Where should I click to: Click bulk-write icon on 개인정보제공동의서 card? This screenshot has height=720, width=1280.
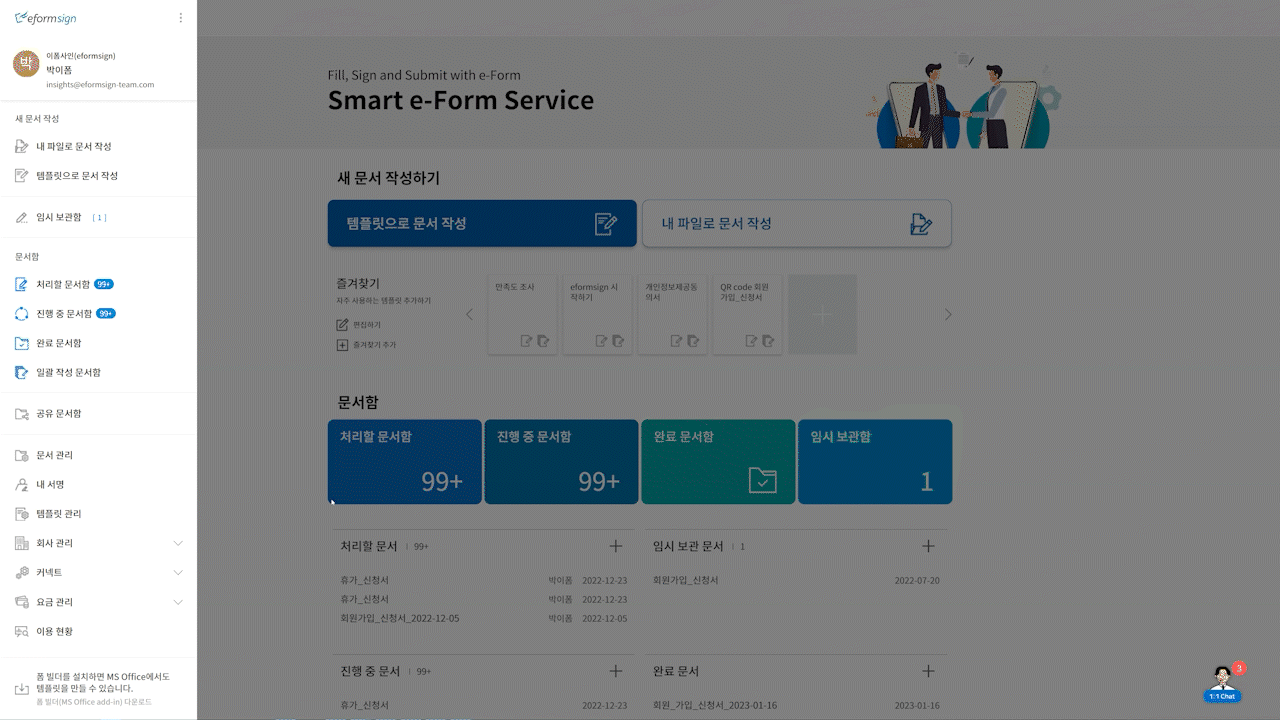pyautogui.click(x=693, y=341)
